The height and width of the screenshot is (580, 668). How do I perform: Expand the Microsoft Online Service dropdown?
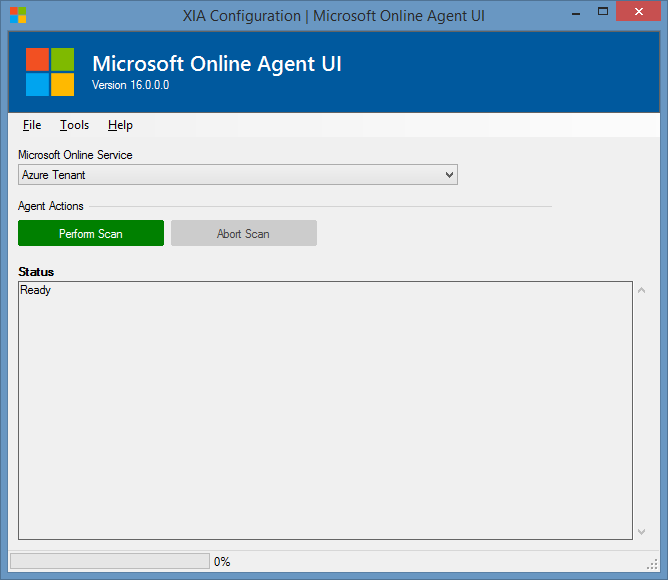pyautogui.click(x=238, y=175)
